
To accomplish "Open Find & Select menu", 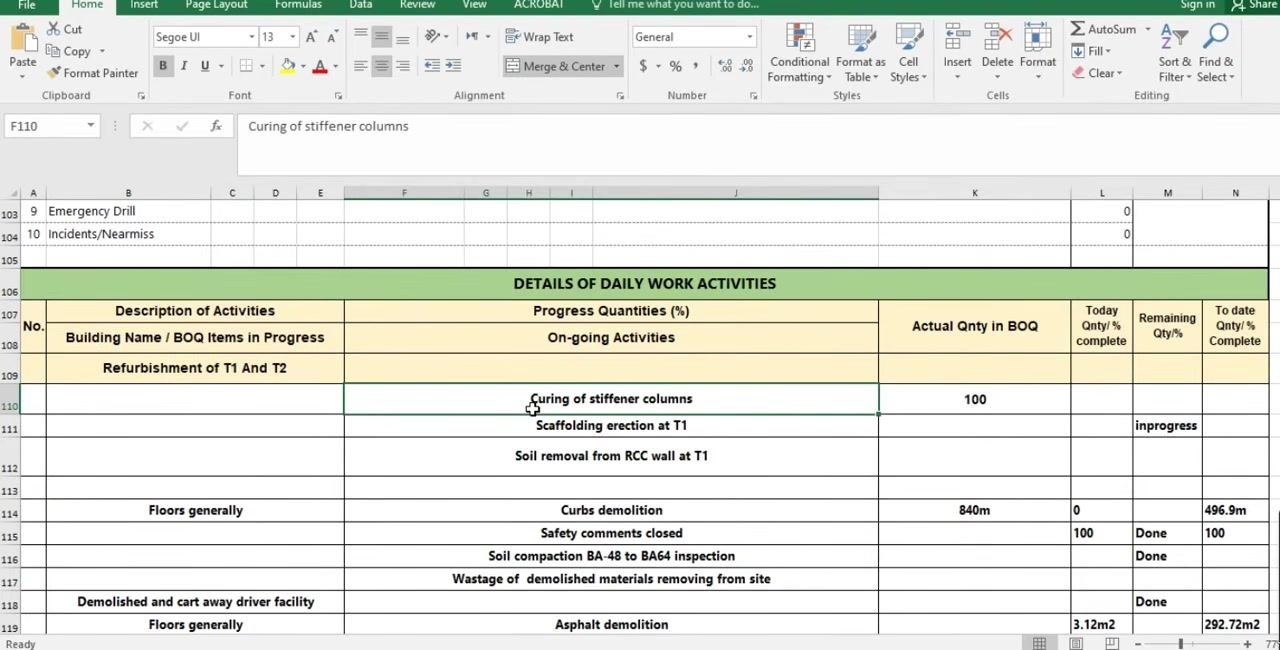I will [x=1216, y=53].
